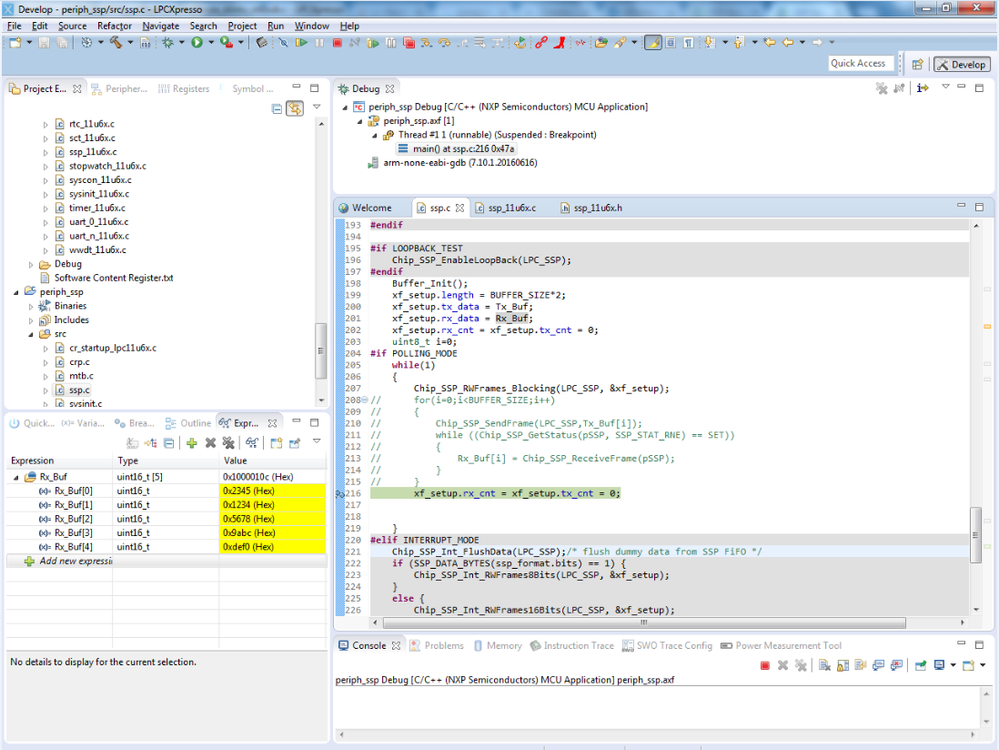The image size is (999, 750).
Task: Click the Resume debug icon in toolbar
Action: pos(300,43)
